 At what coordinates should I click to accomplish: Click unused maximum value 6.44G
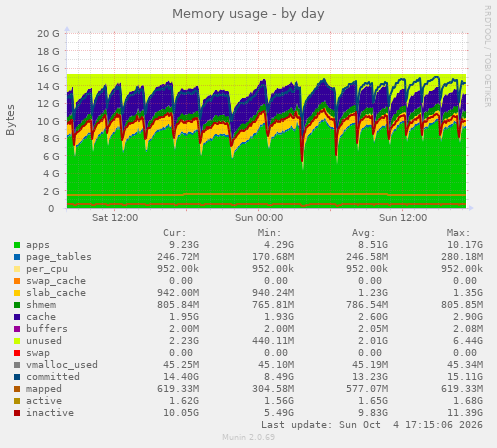[468, 341]
